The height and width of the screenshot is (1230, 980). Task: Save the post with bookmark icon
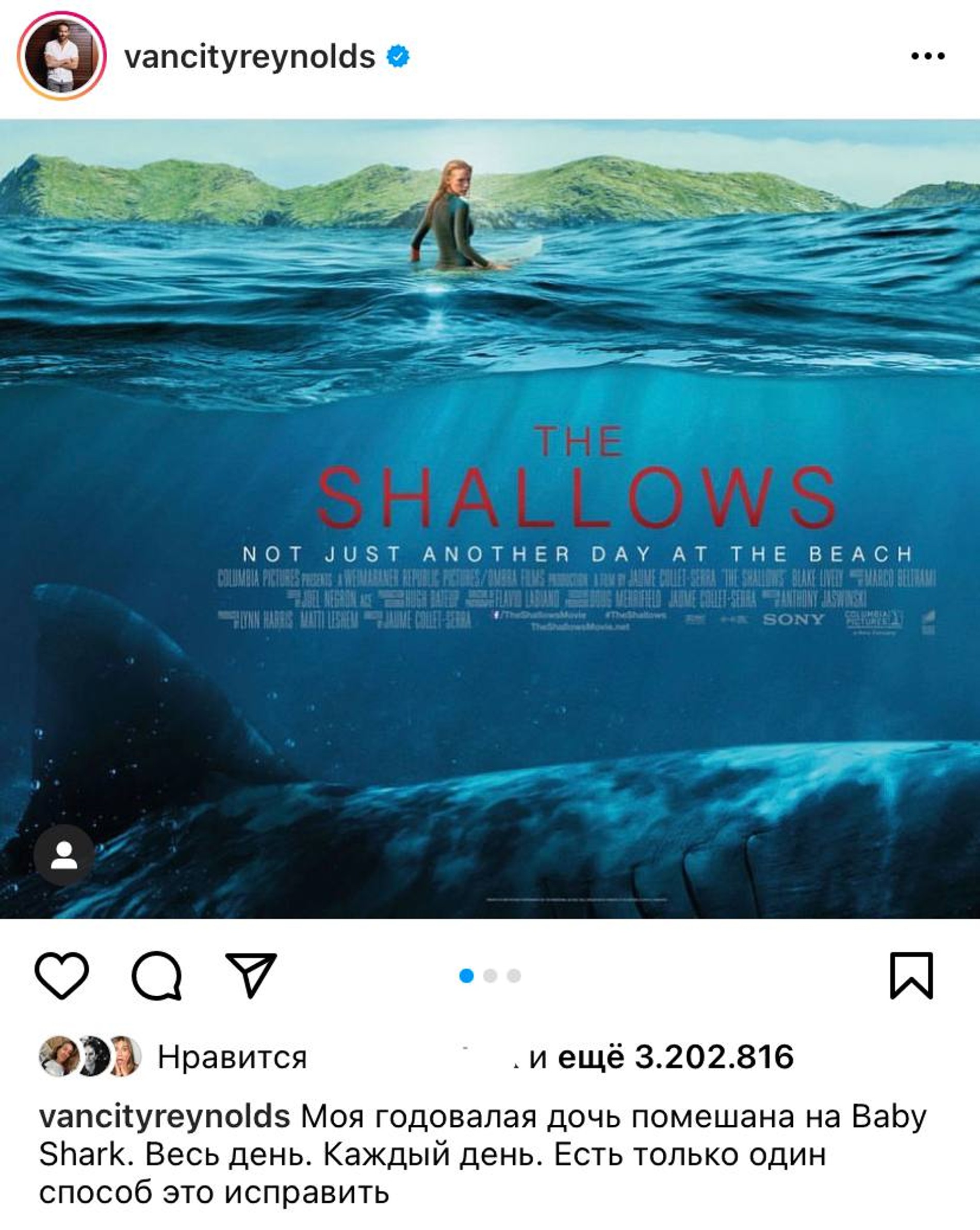[911, 976]
